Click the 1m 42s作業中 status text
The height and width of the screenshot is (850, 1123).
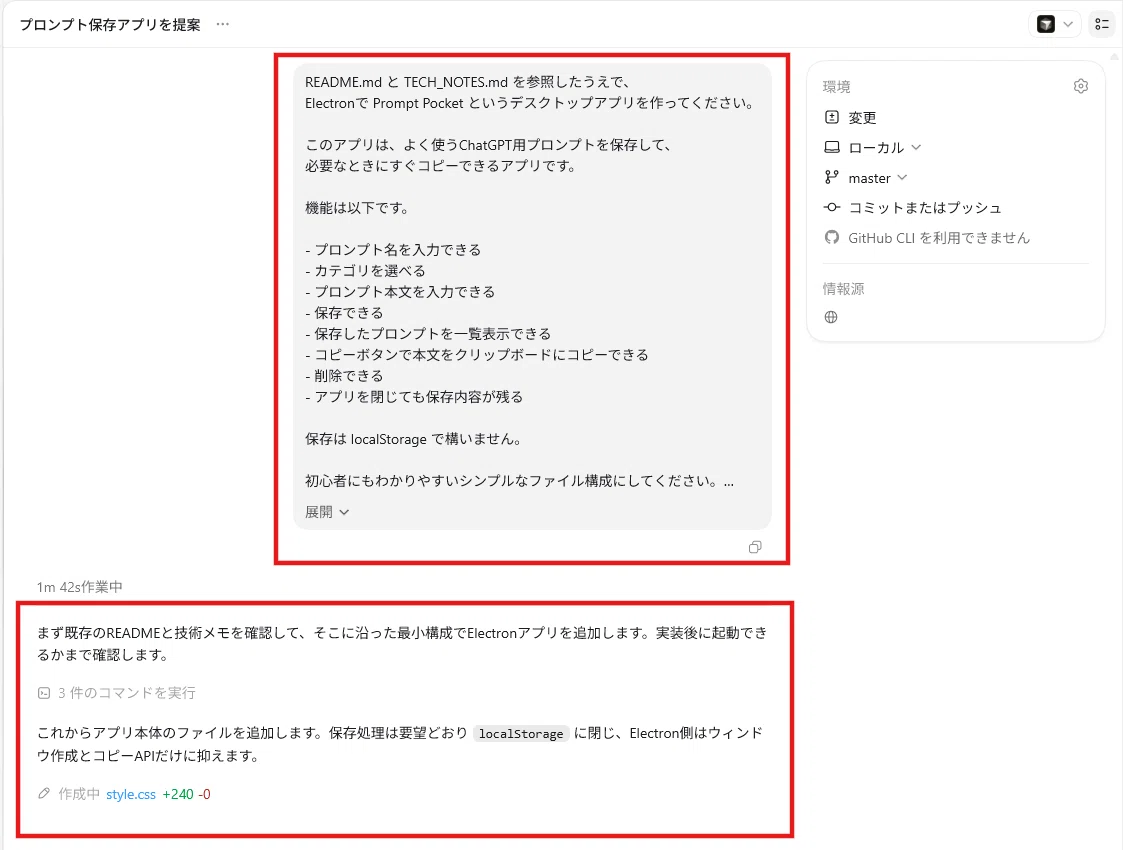coord(79,587)
